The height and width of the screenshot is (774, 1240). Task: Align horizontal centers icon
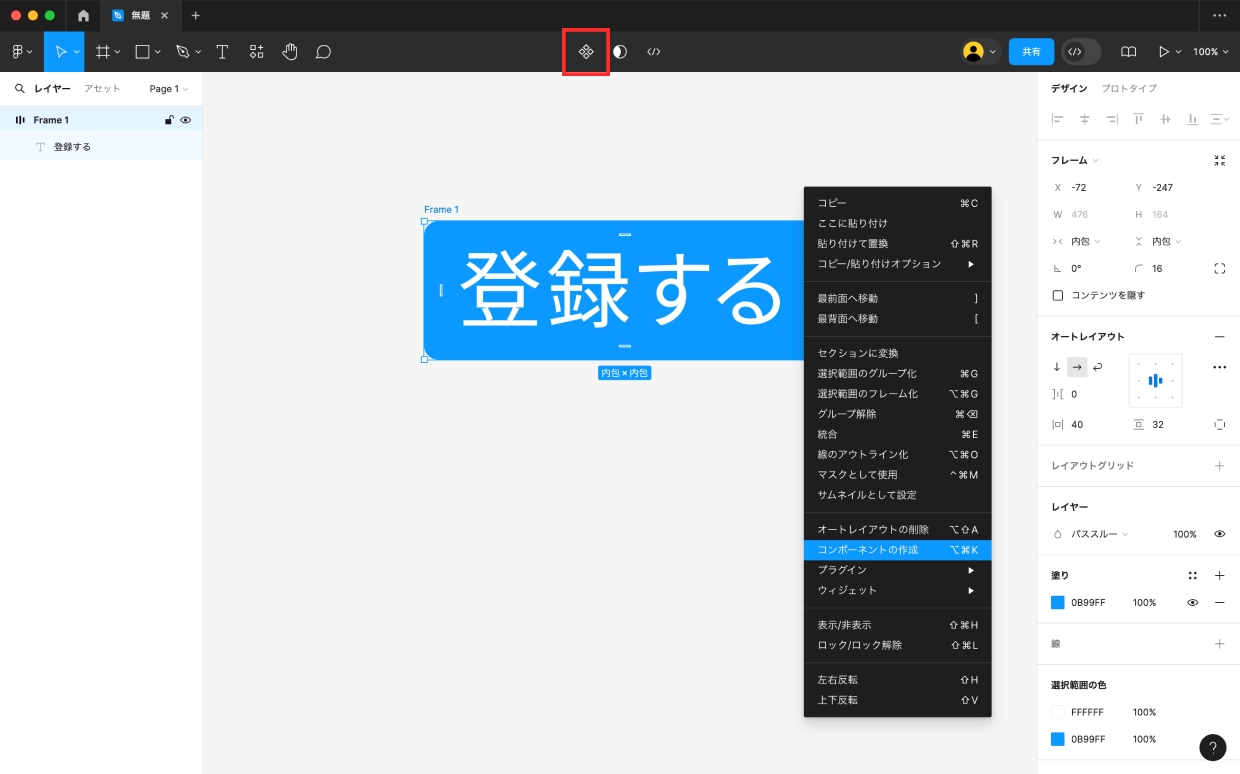click(x=1084, y=119)
